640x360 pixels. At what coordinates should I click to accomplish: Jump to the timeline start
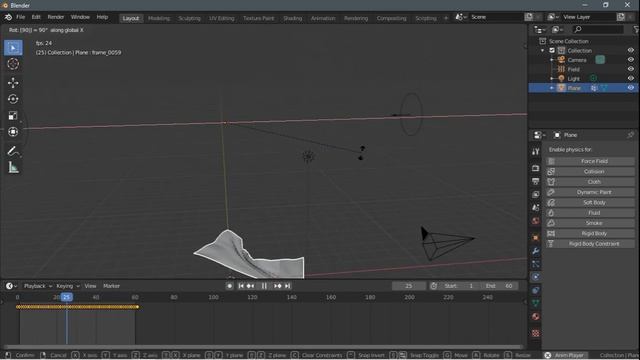click(241, 286)
